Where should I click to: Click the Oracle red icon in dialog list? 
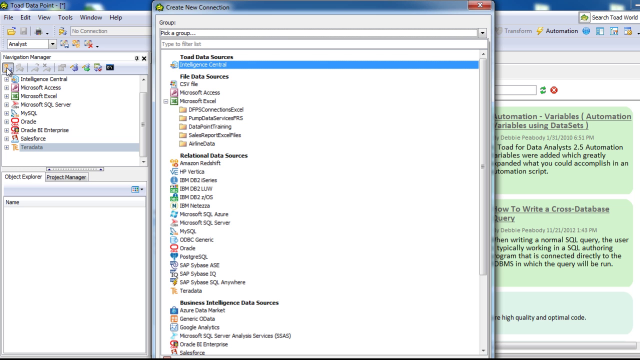click(174, 248)
